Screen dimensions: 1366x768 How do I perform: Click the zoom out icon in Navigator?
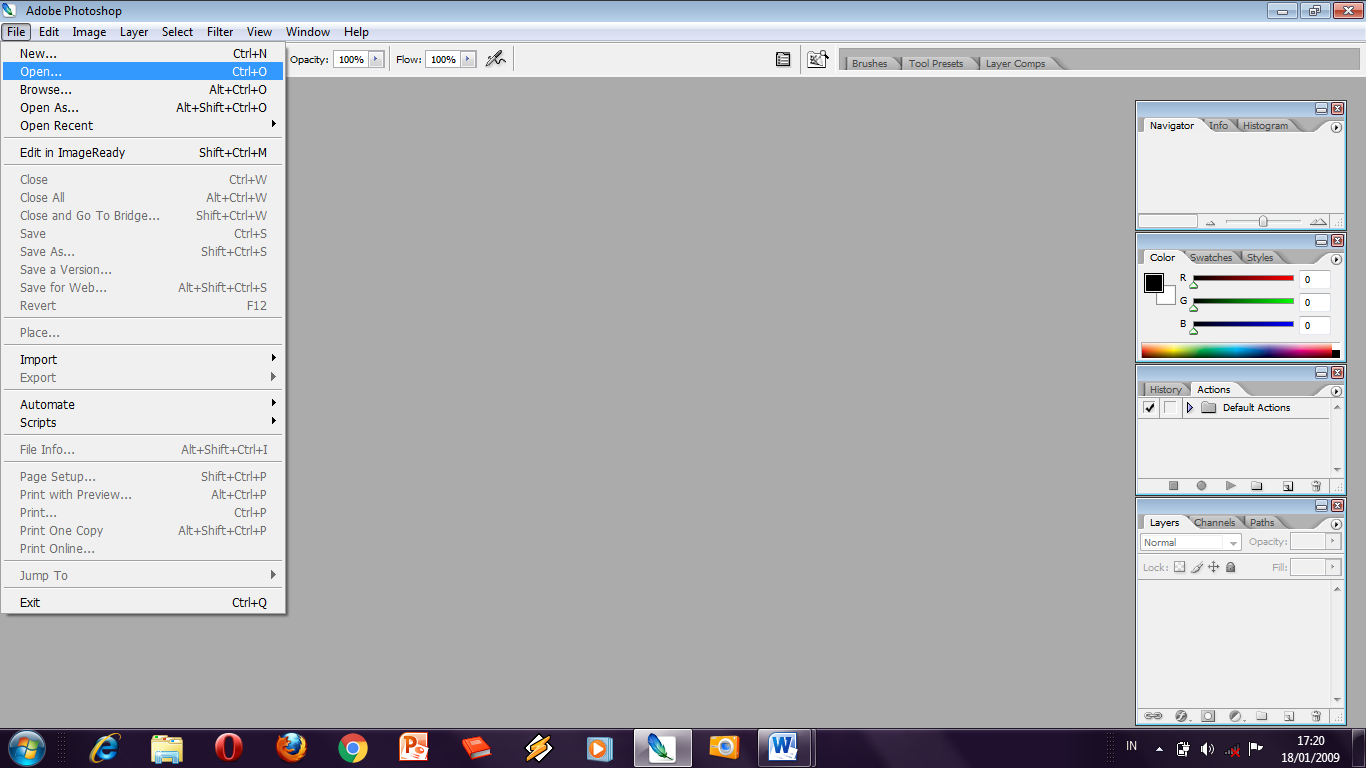(x=1210, y=222)
